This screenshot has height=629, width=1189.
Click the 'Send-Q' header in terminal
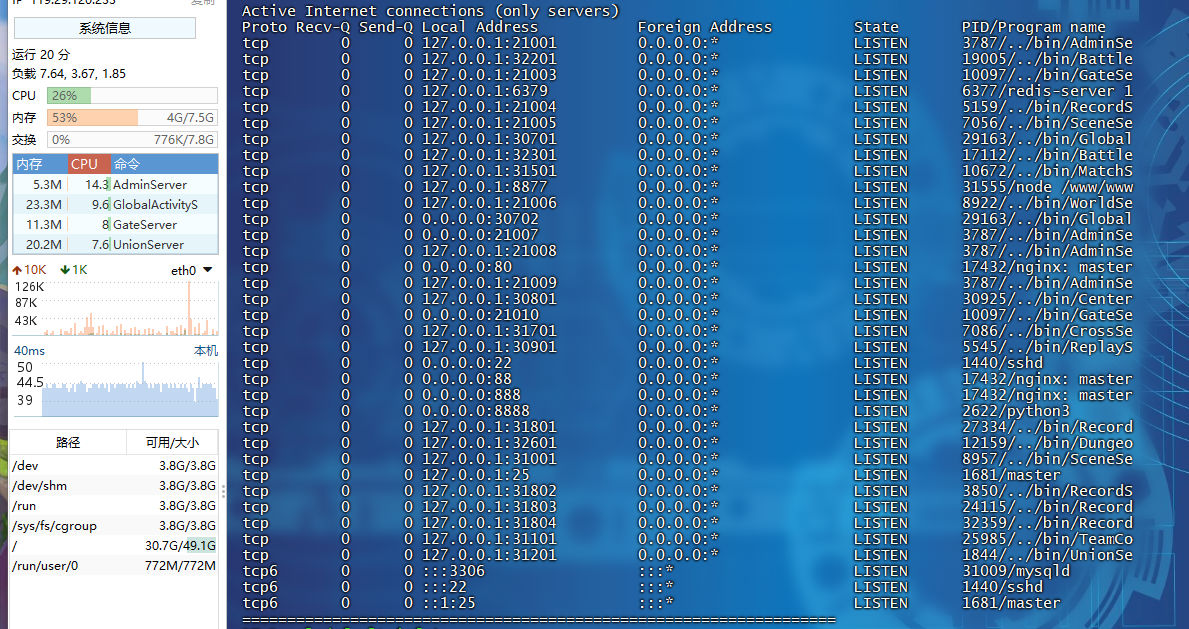386,27
